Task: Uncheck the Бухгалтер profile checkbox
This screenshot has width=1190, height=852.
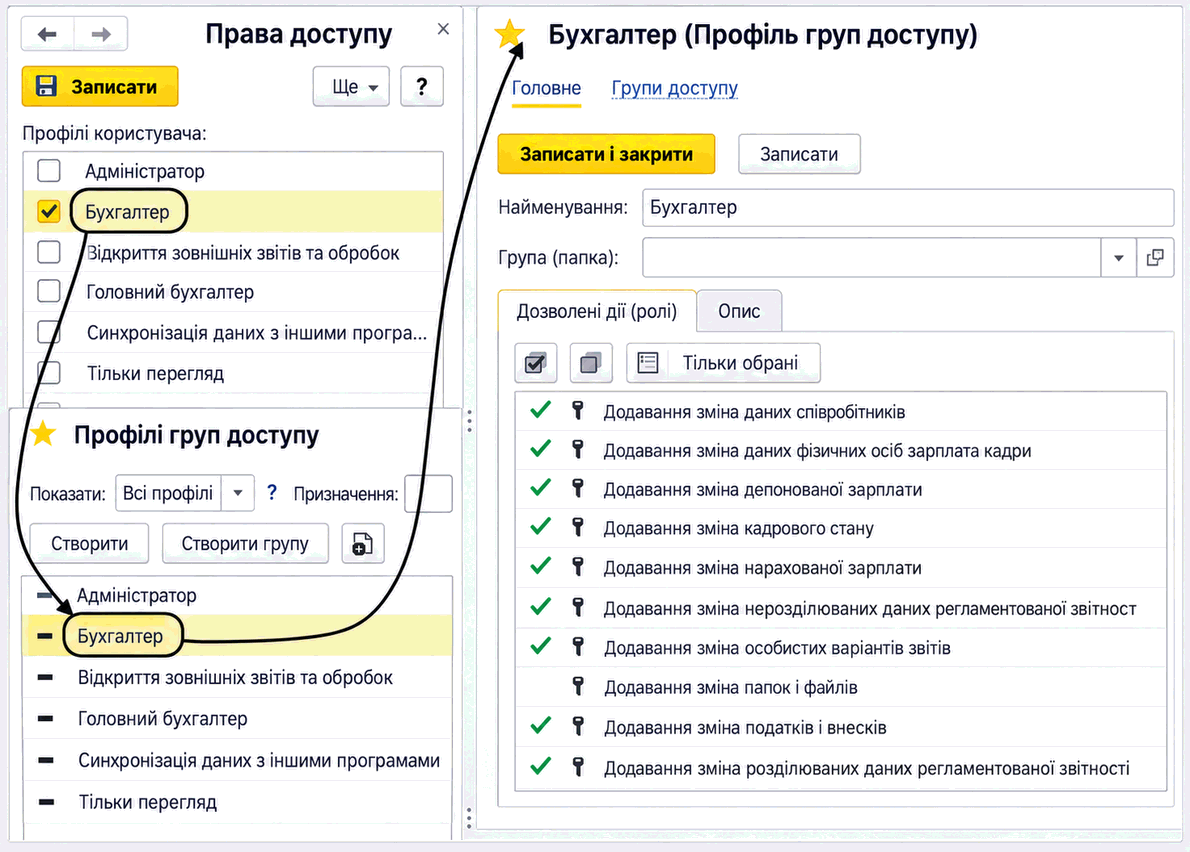Action: click(x=49, y=211)
